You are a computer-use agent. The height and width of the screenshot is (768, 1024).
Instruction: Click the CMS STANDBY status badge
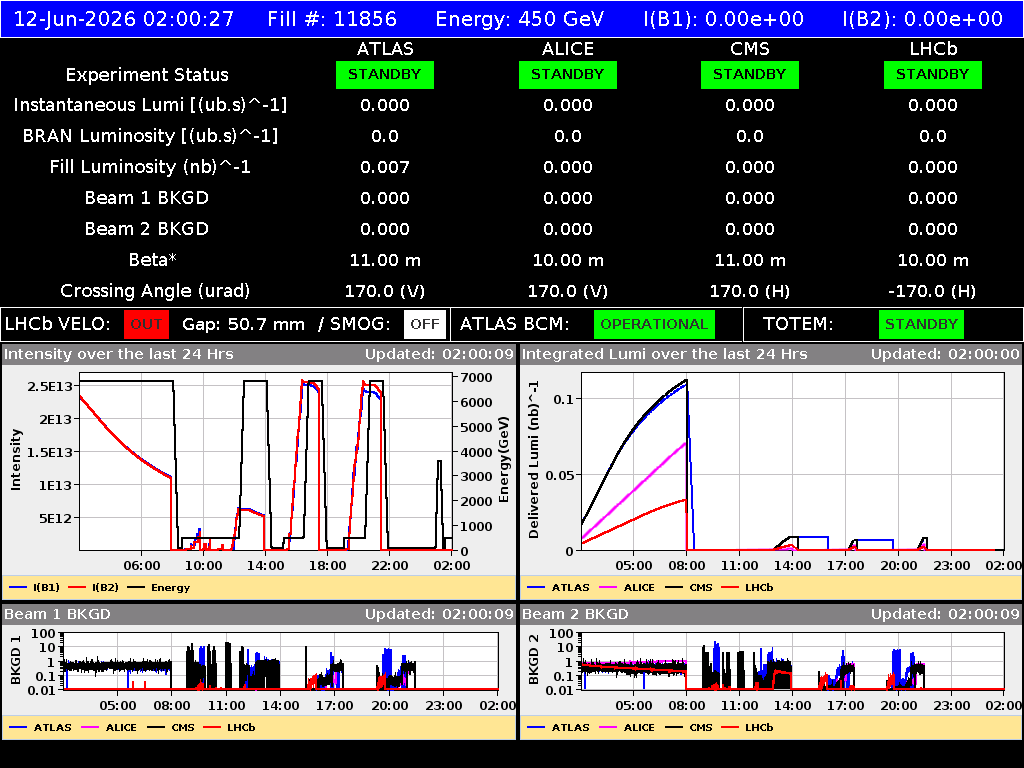[x=750, y=74]
